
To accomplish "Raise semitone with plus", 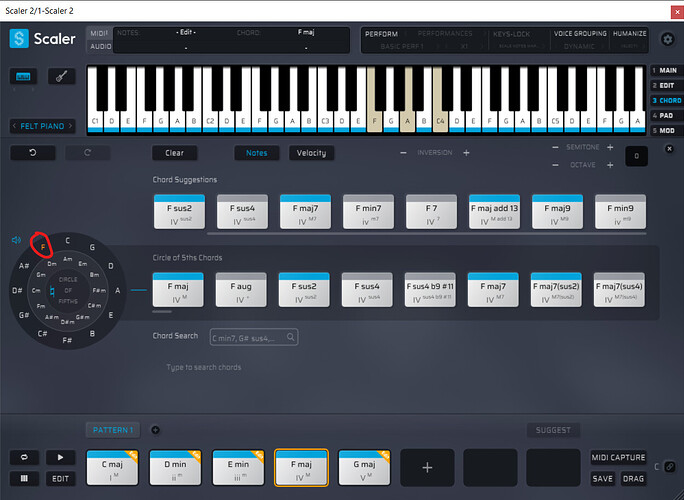I will [x=610, y=147].
